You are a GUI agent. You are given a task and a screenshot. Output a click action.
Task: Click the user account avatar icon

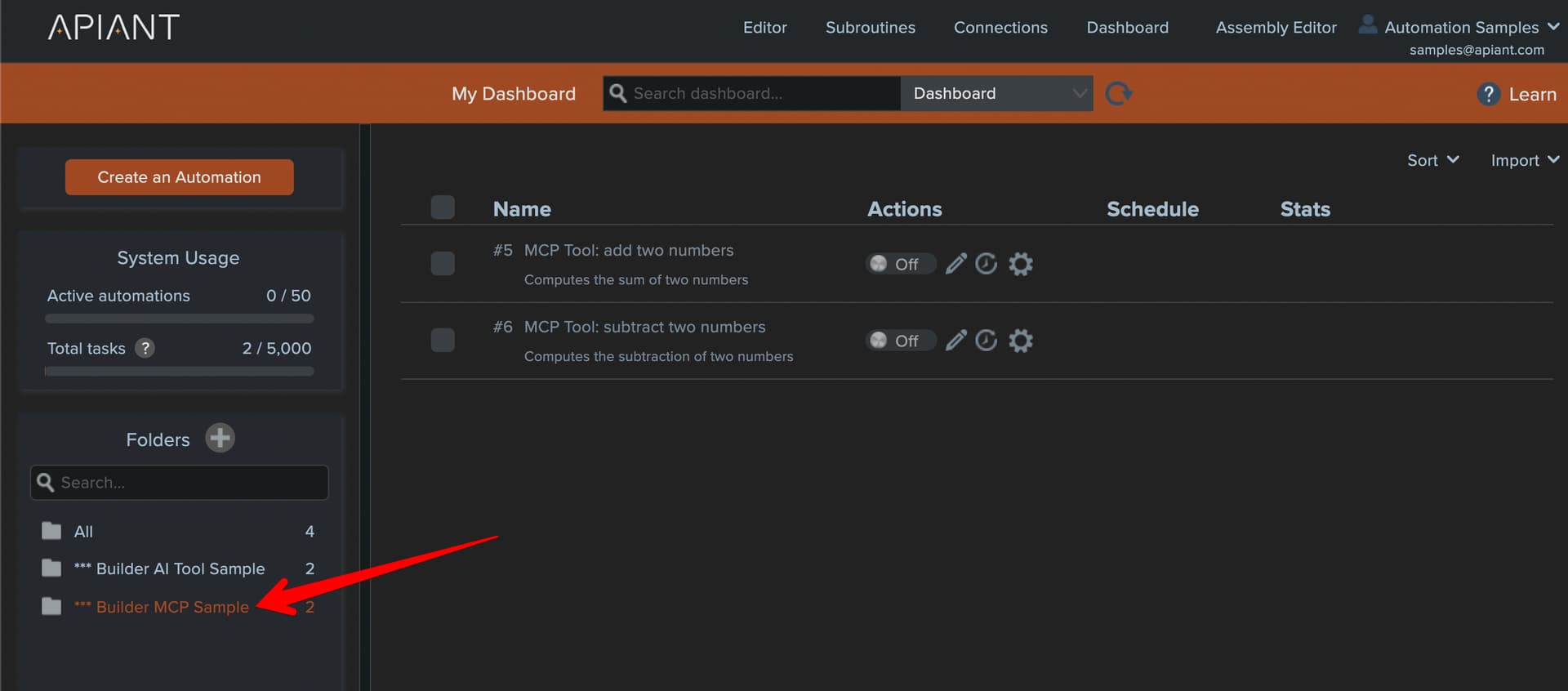[x=1367, y=25]
